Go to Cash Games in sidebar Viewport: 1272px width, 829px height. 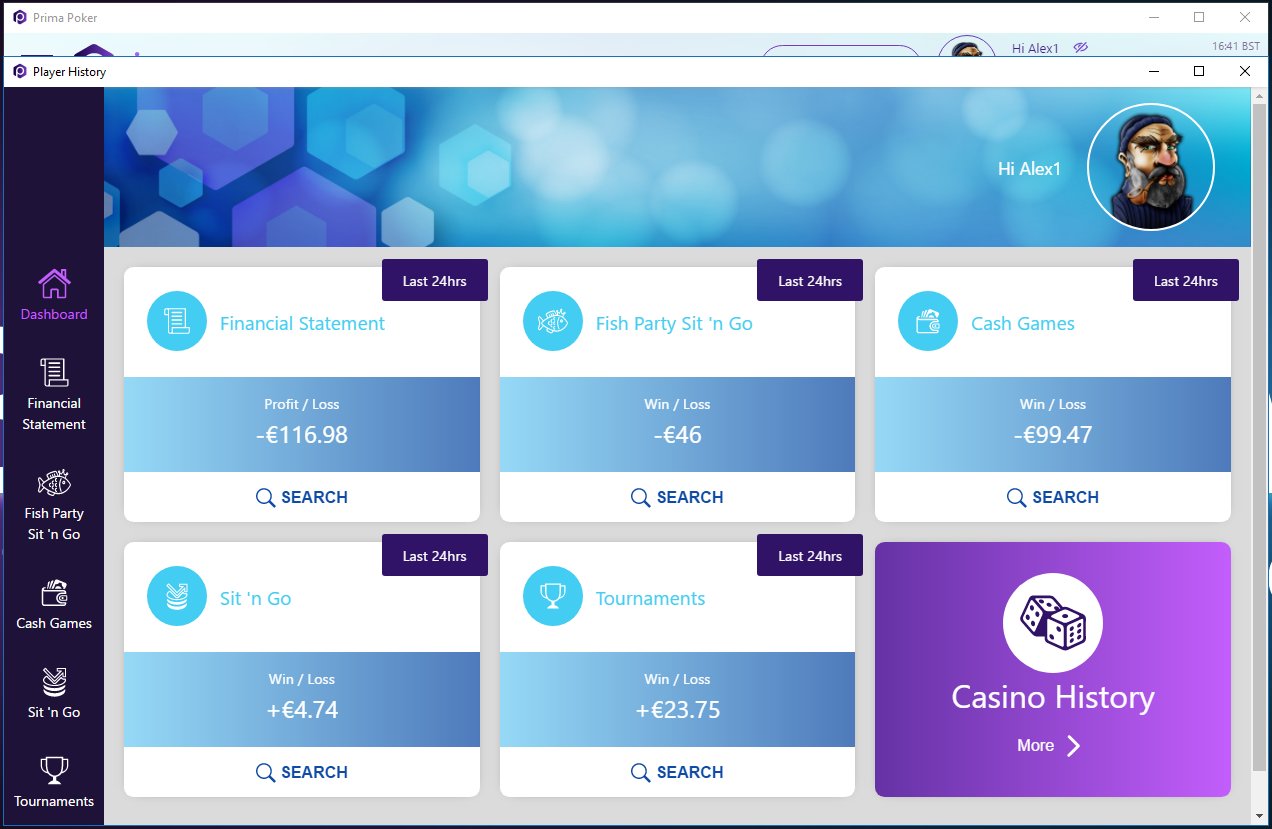54,593
